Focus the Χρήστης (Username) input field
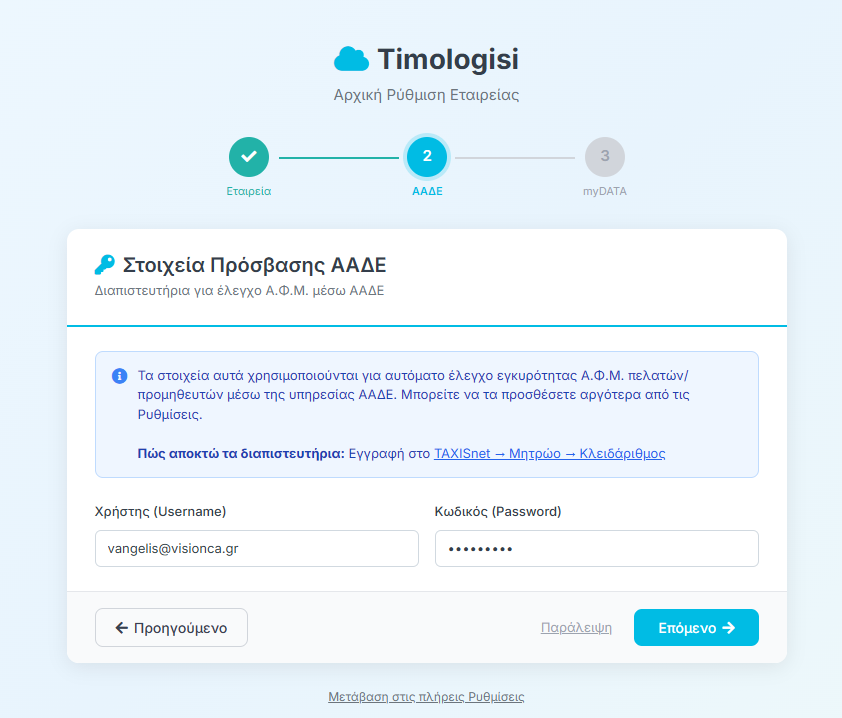 tap(256, 549)
